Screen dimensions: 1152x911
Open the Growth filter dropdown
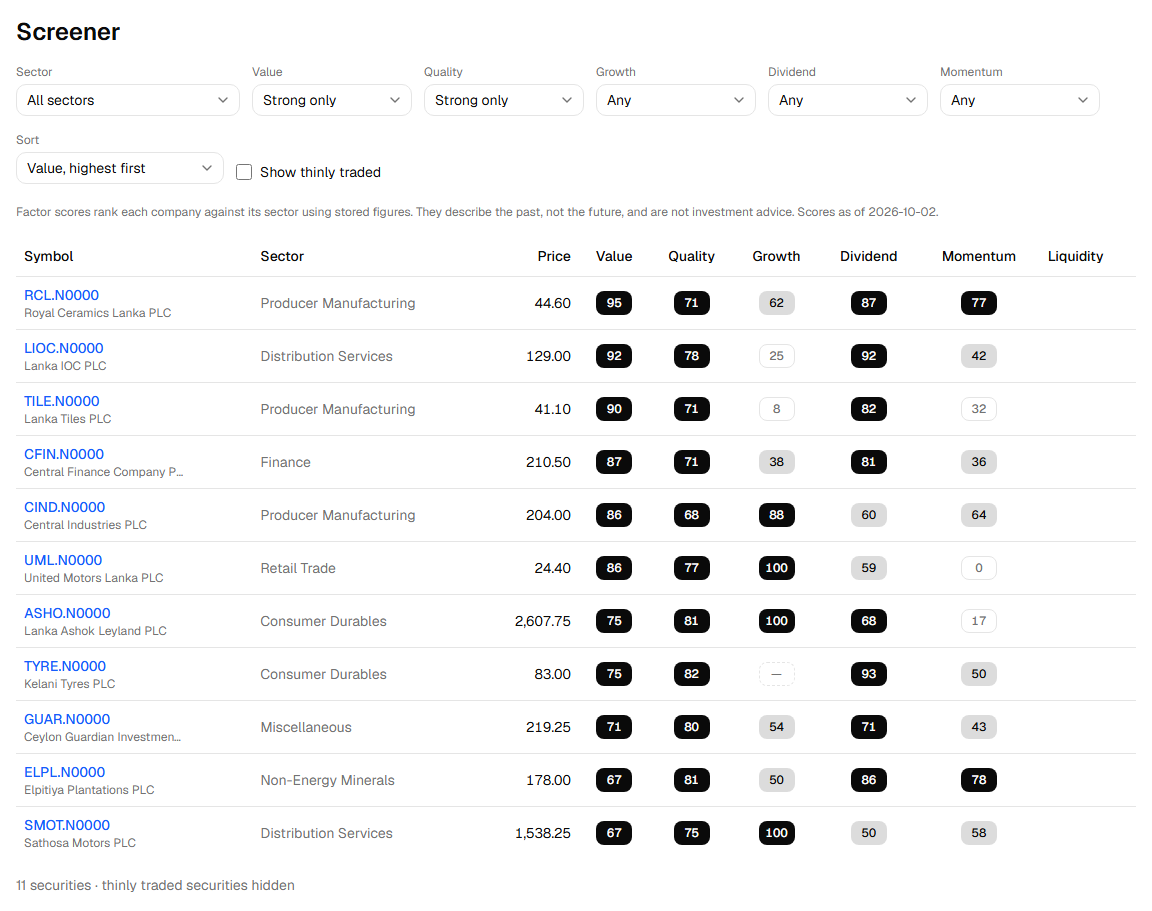(x=675, y=100)
